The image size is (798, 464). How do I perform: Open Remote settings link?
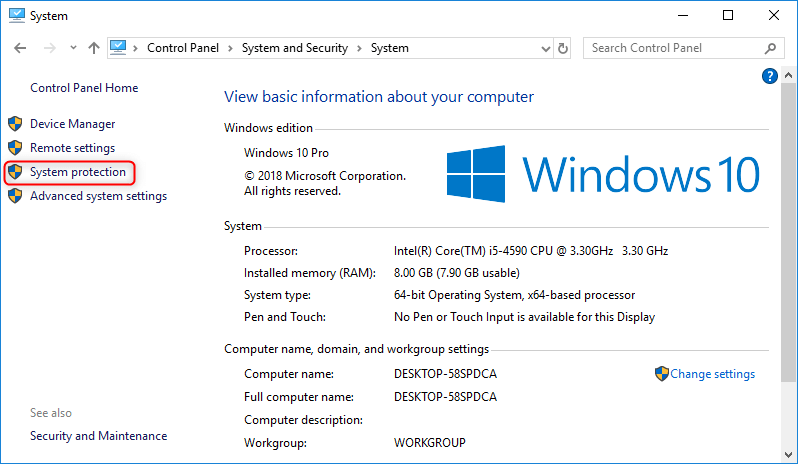[x=72, y=148]
